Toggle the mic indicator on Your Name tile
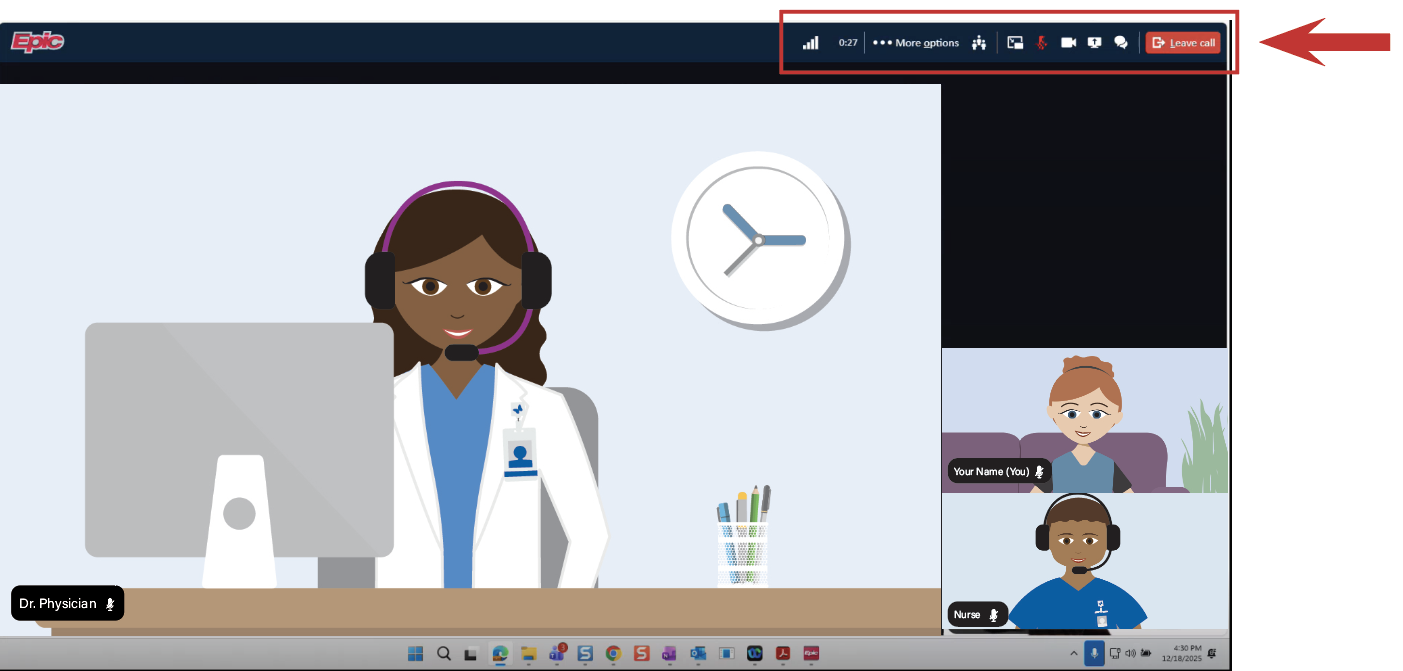Viewport: 1403px width, 671px height. (x=1039, y=471)
